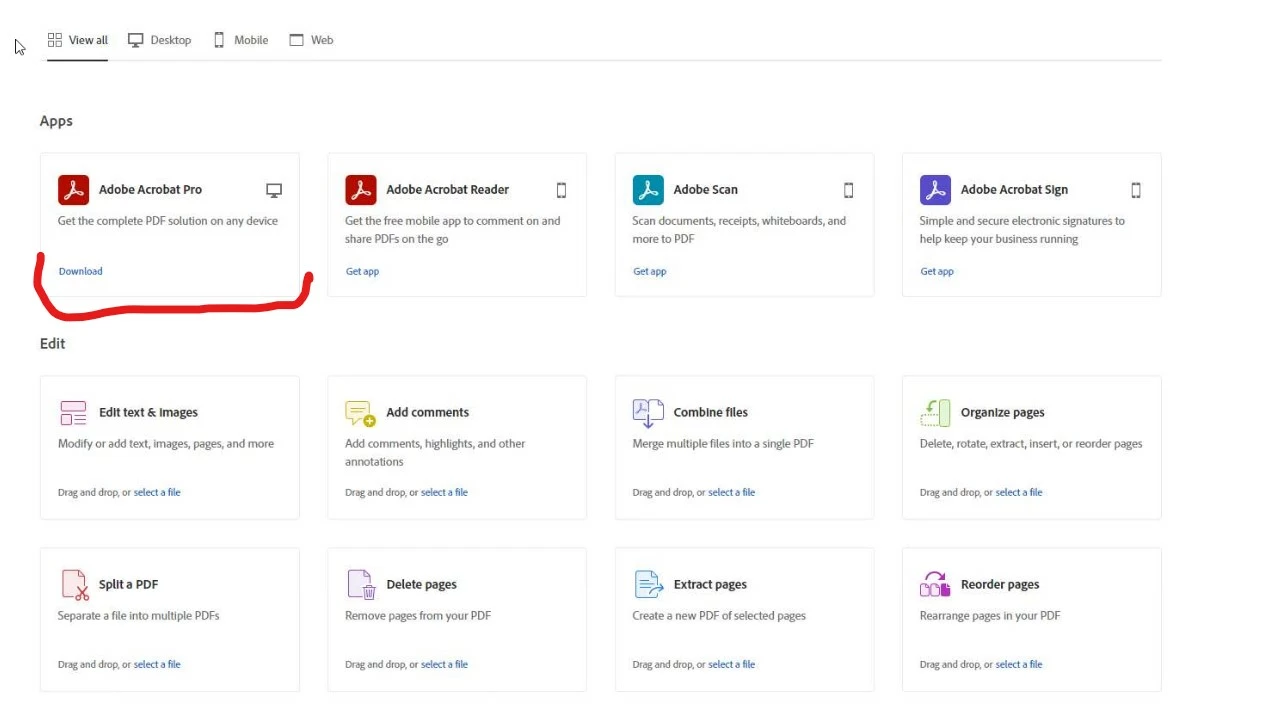Image resolution: width=1264 pixels, height=710 pixels.
Task: Select the Add comments heading
Action: (x=427, y=412)
